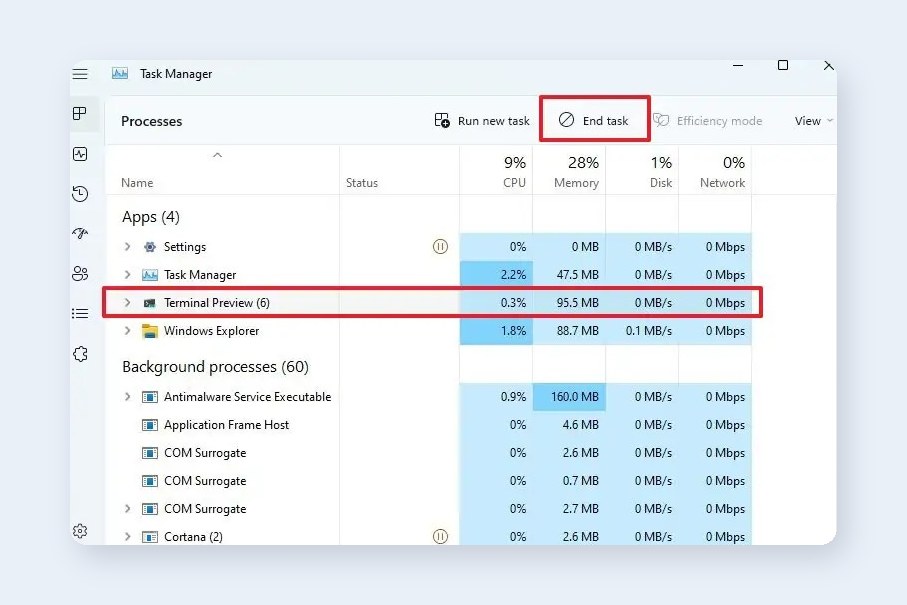Click the 47.5 MB memory cell
This screenshot has height=605, width=907.
point(569,275)
